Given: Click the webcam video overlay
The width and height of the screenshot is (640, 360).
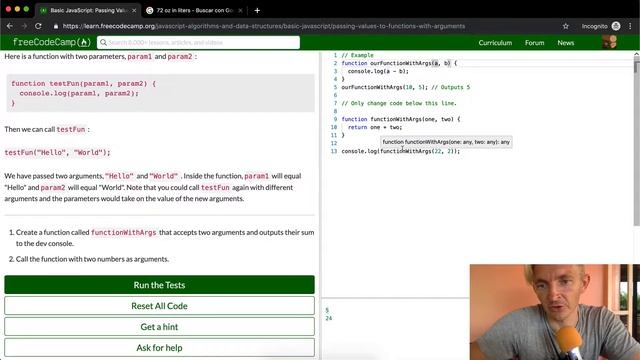Looking at the screenshot, I should (555, 312).
